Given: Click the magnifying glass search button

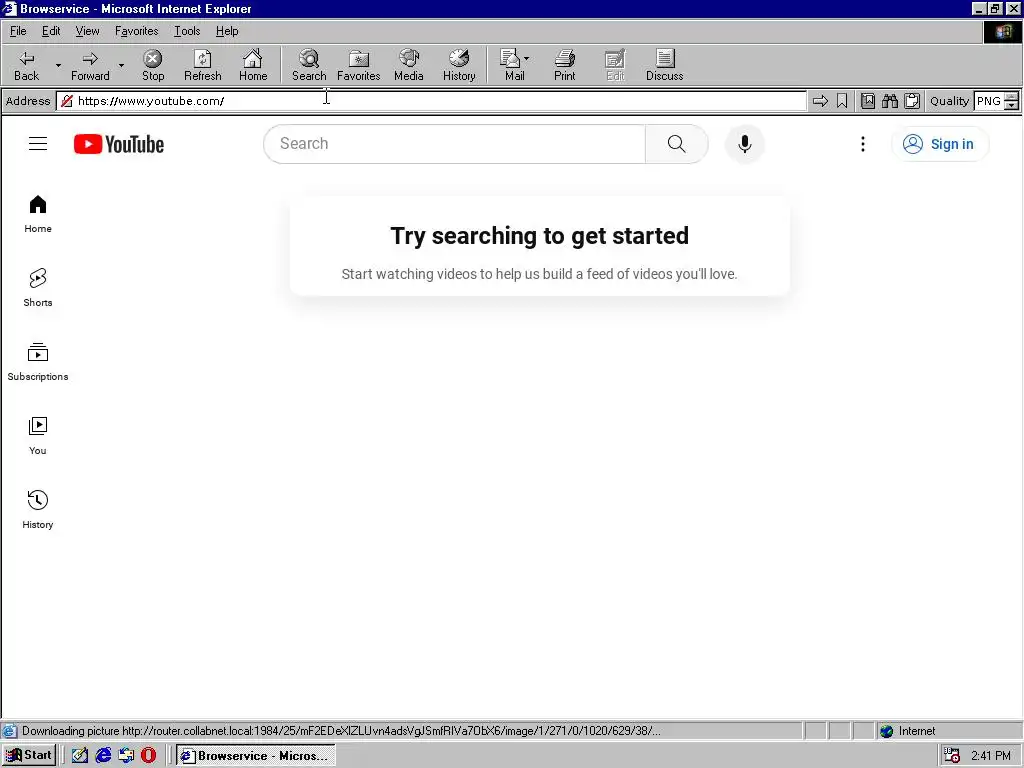Looking at the screenshot, I should [x=677, y=144].
